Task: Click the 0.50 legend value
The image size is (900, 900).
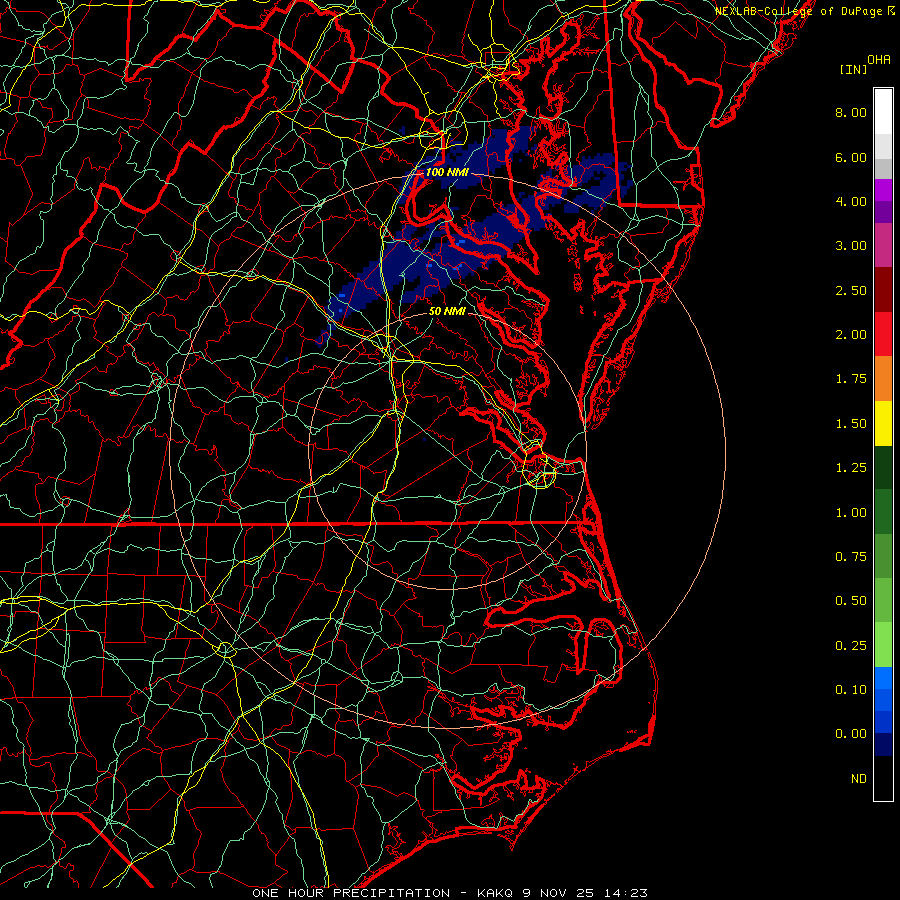Action: pos(851,601)
